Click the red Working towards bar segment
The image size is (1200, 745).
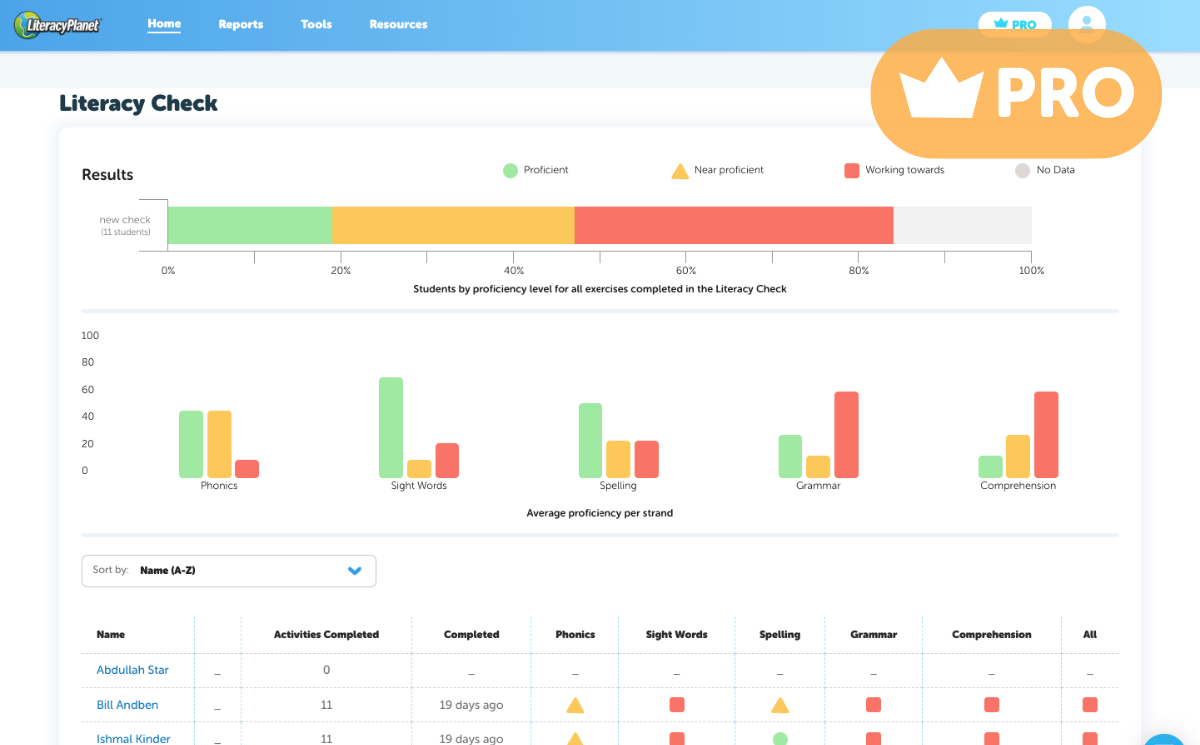pyautogui.click(x=733, y=225)
